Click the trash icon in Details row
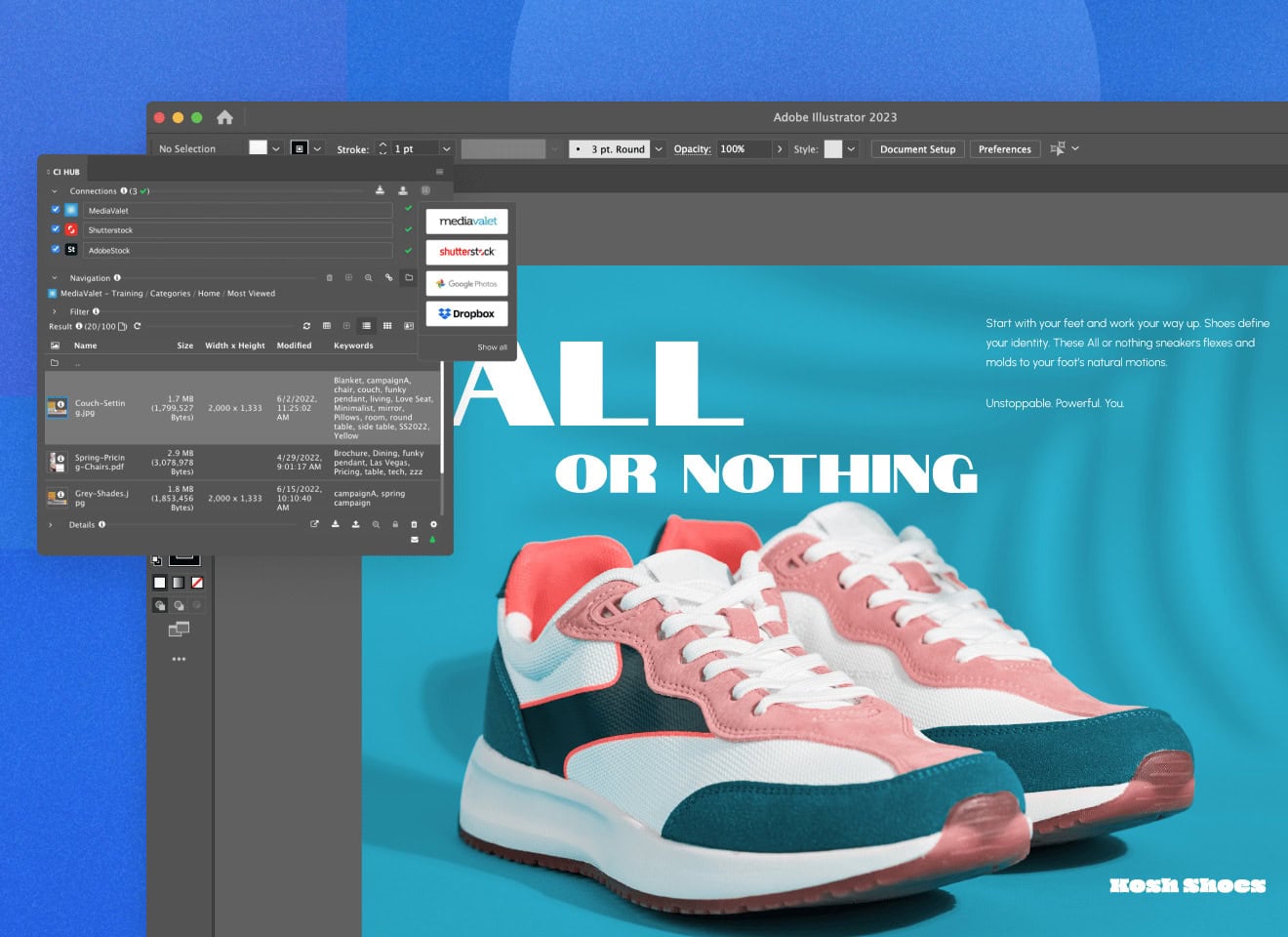The width and height of the screenshot is (1288, 937). (x=414, y=524)
